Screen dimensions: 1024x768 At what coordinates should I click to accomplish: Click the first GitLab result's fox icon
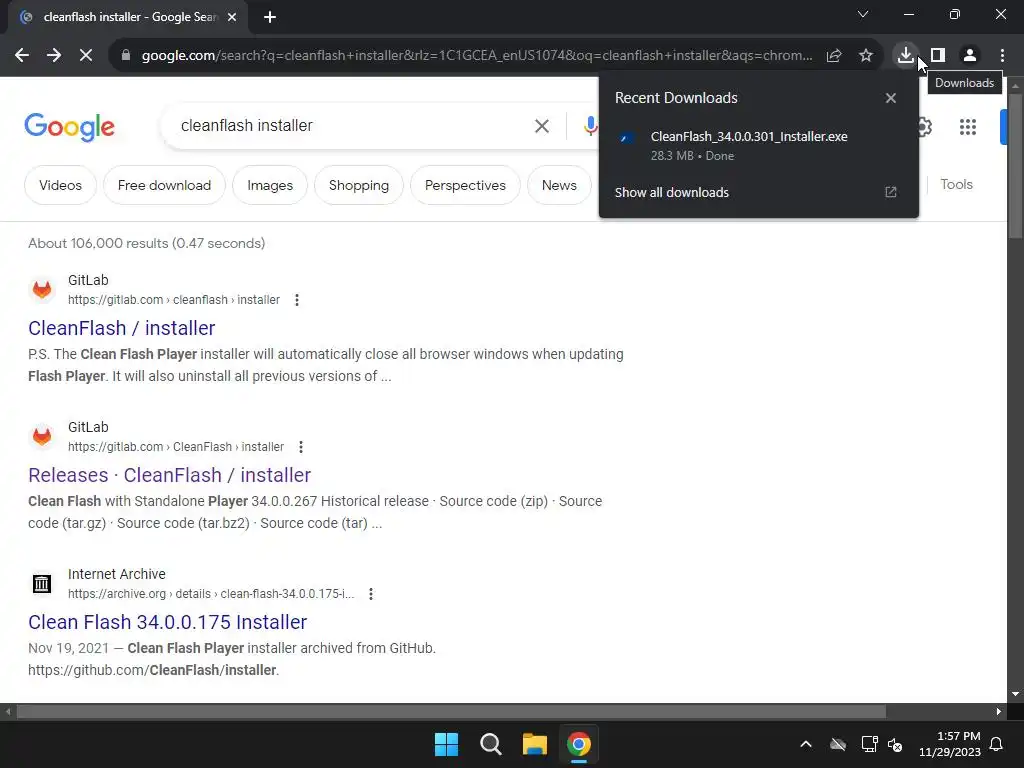pyautogui.click(x=42, y=289)
